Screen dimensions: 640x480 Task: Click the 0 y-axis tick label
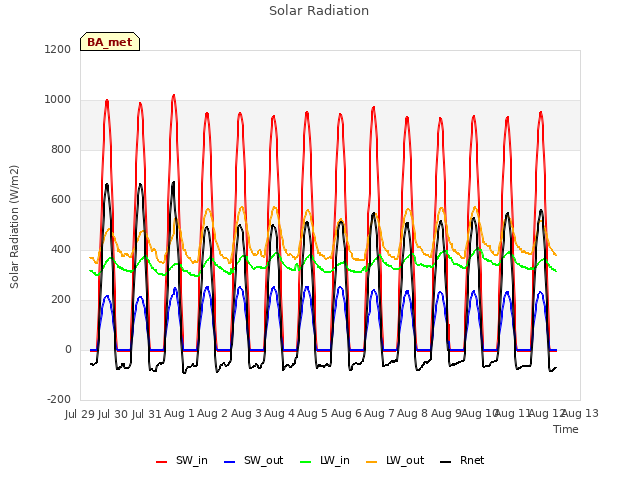[68, 349]
